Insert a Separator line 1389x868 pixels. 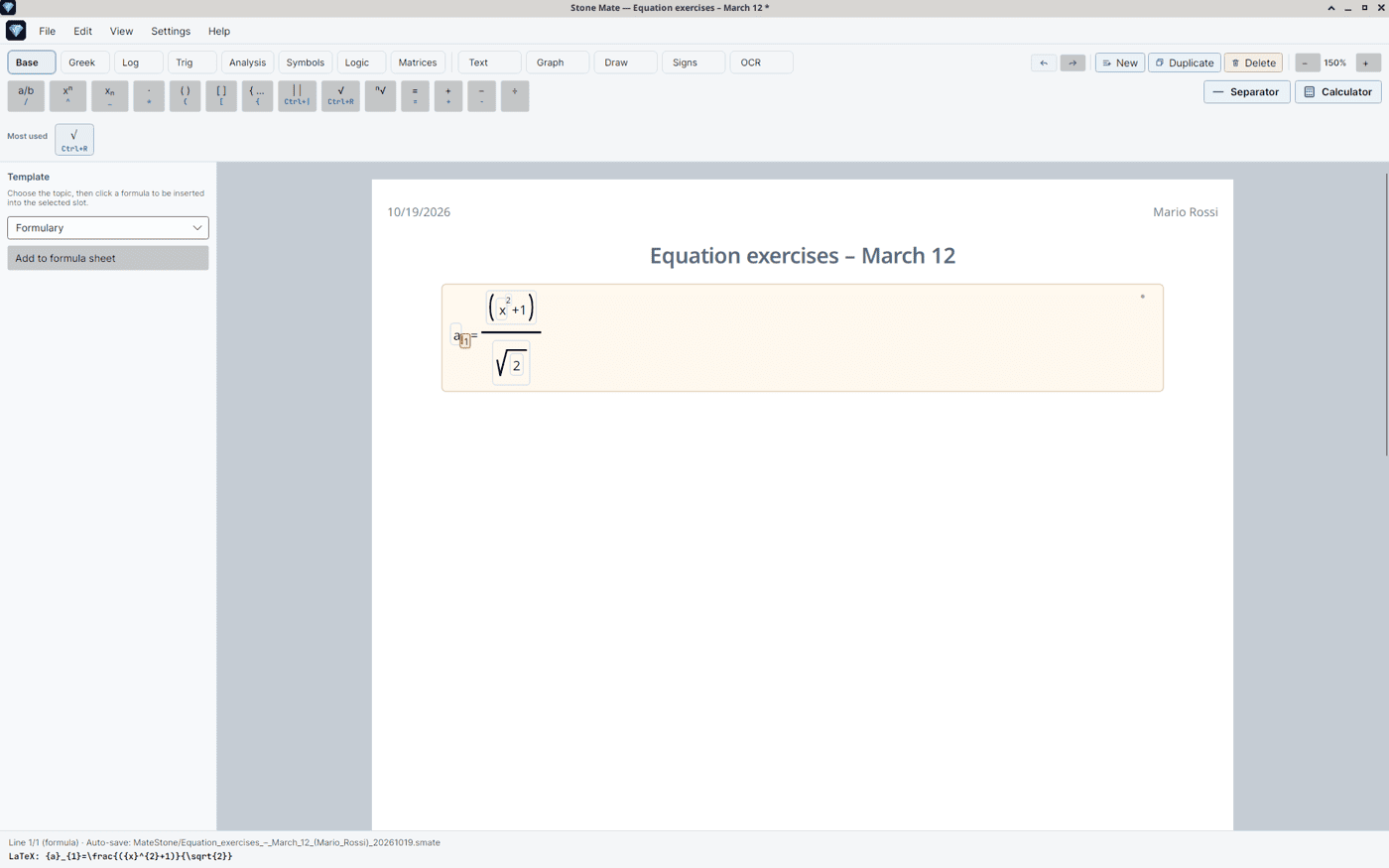(1247, 92)
